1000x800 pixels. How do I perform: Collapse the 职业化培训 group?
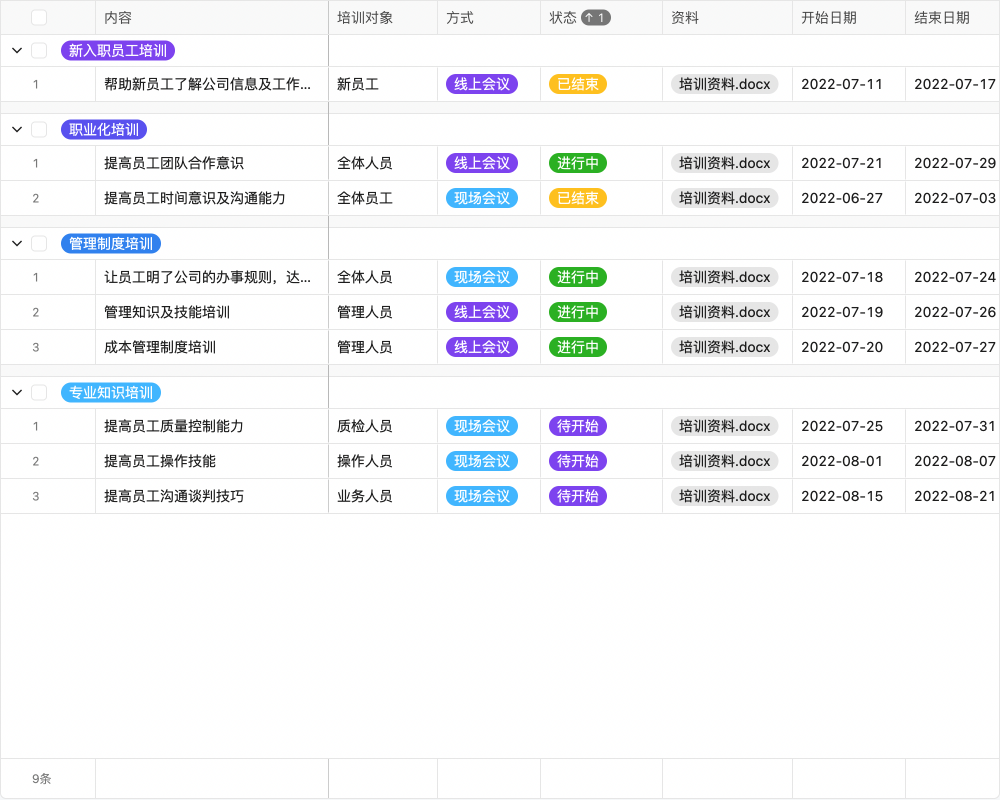click(15, 129)
